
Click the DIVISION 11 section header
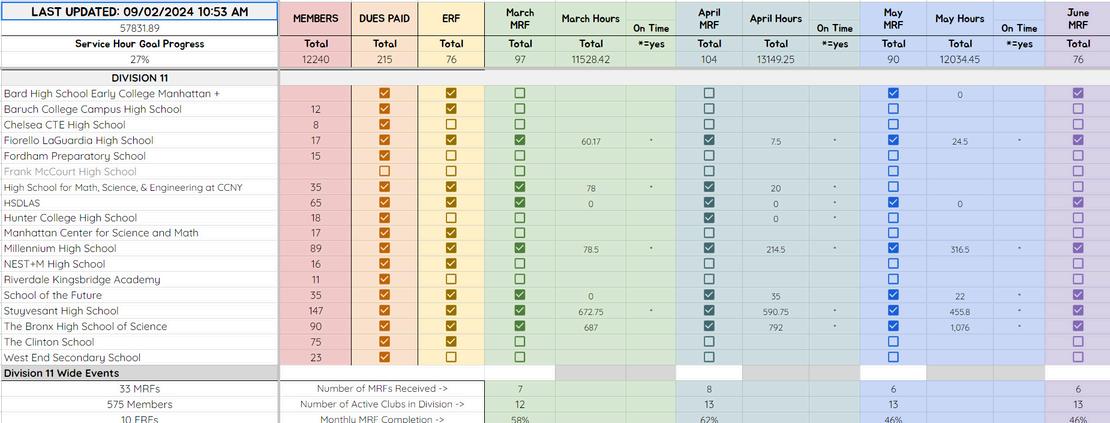pos(139,78)
